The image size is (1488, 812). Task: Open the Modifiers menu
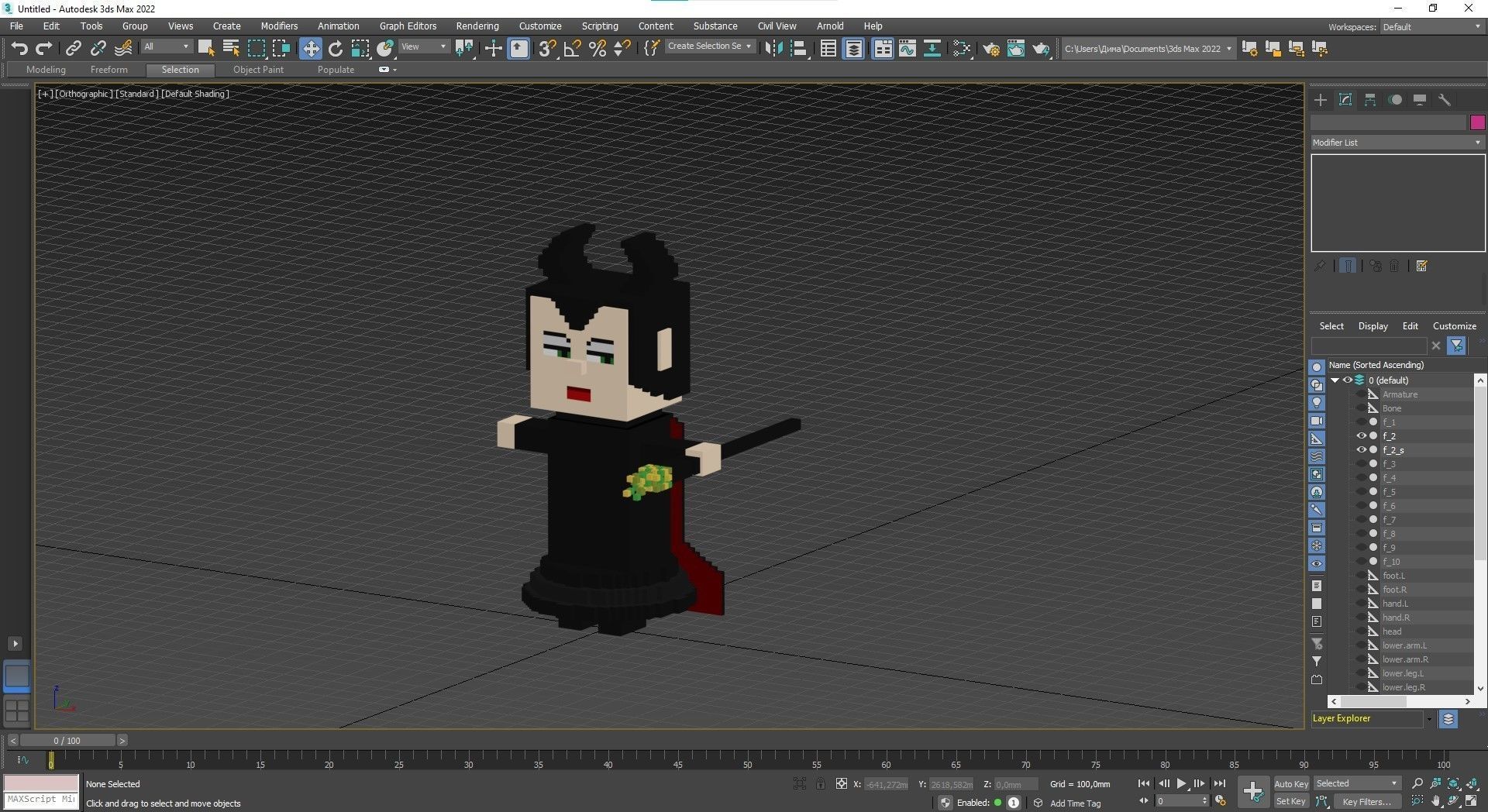click(279, 26)
